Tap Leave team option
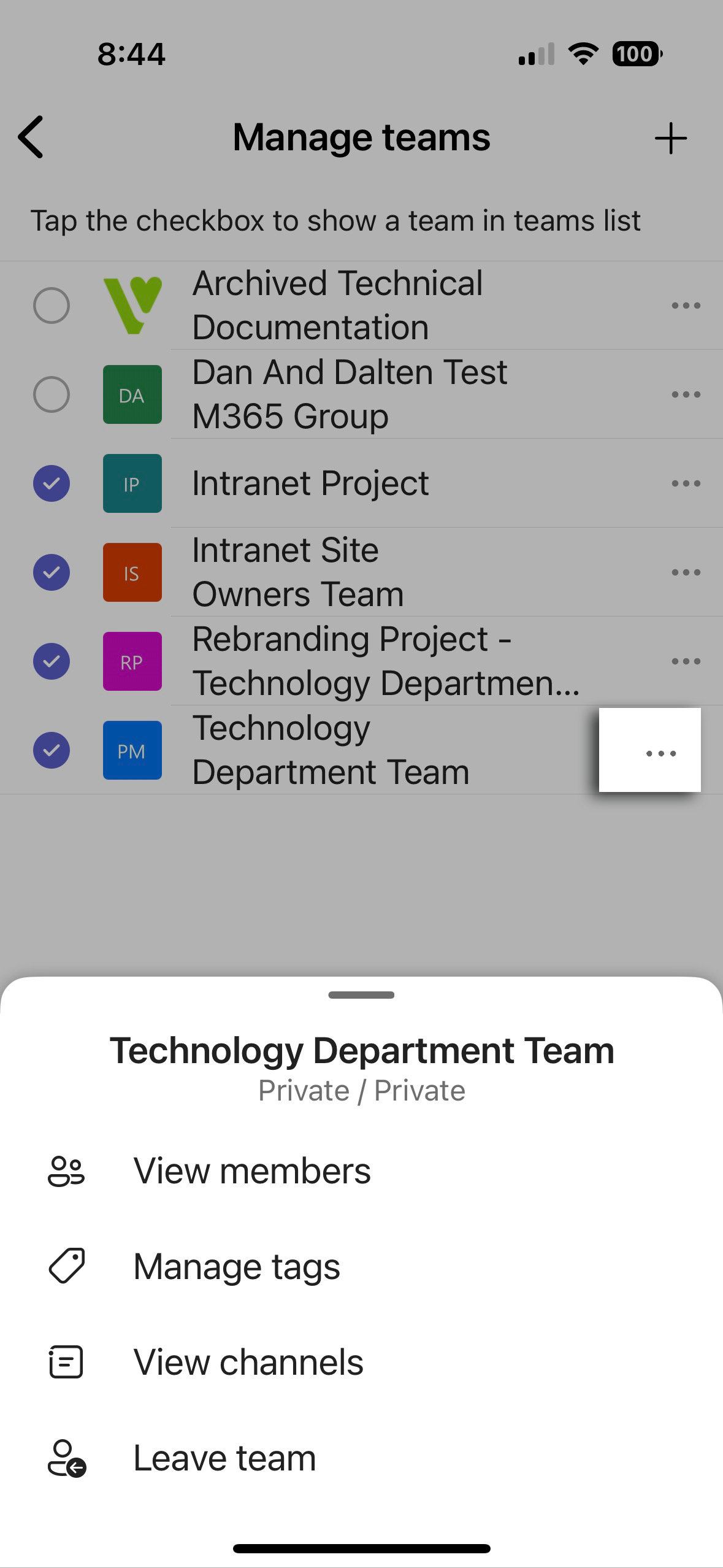 pyautogui.click(x=224, y=1458)
